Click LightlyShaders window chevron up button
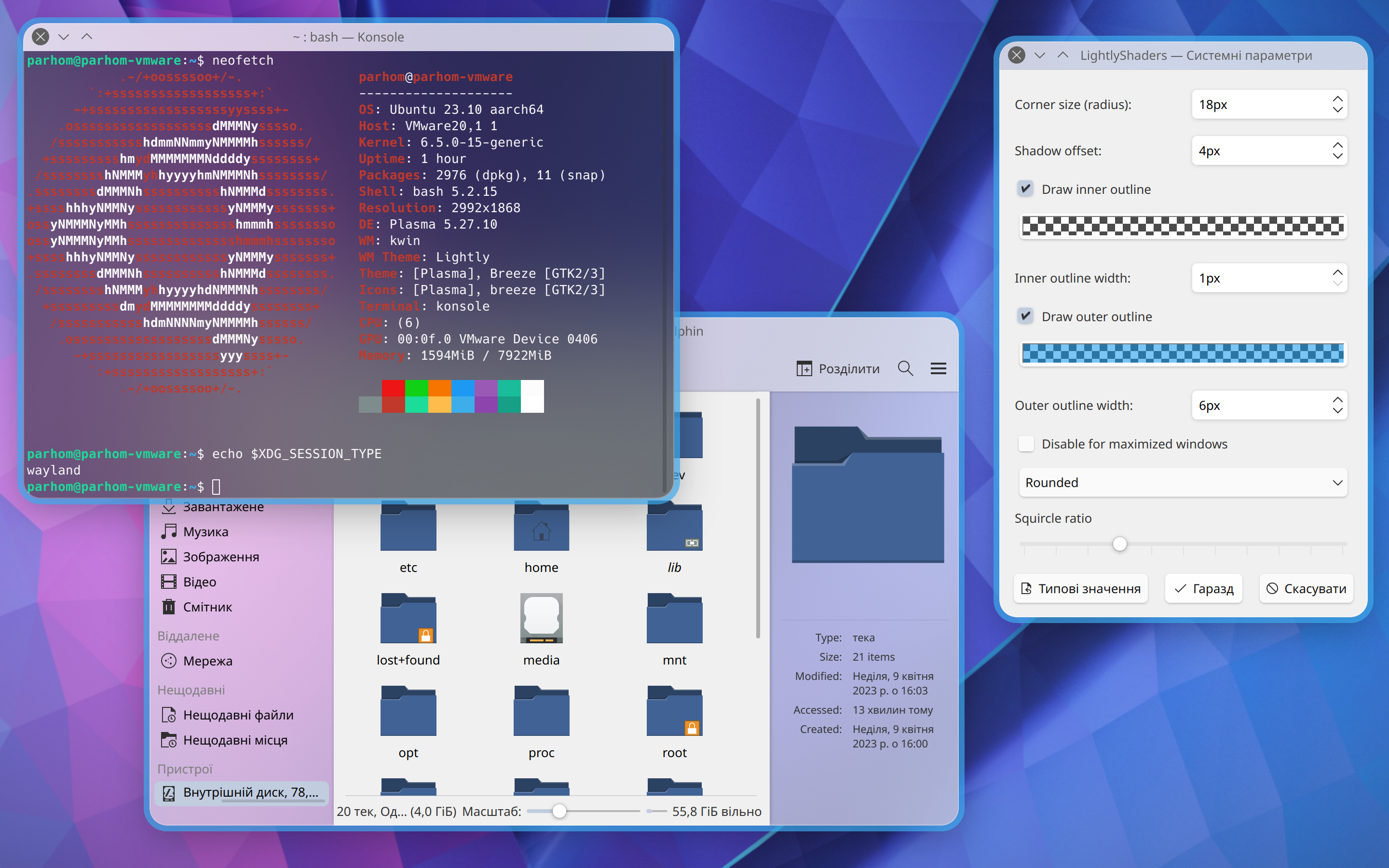The width and height of the screenshot is (1389, 868). pyautogui.click(x=1062, y=55)
